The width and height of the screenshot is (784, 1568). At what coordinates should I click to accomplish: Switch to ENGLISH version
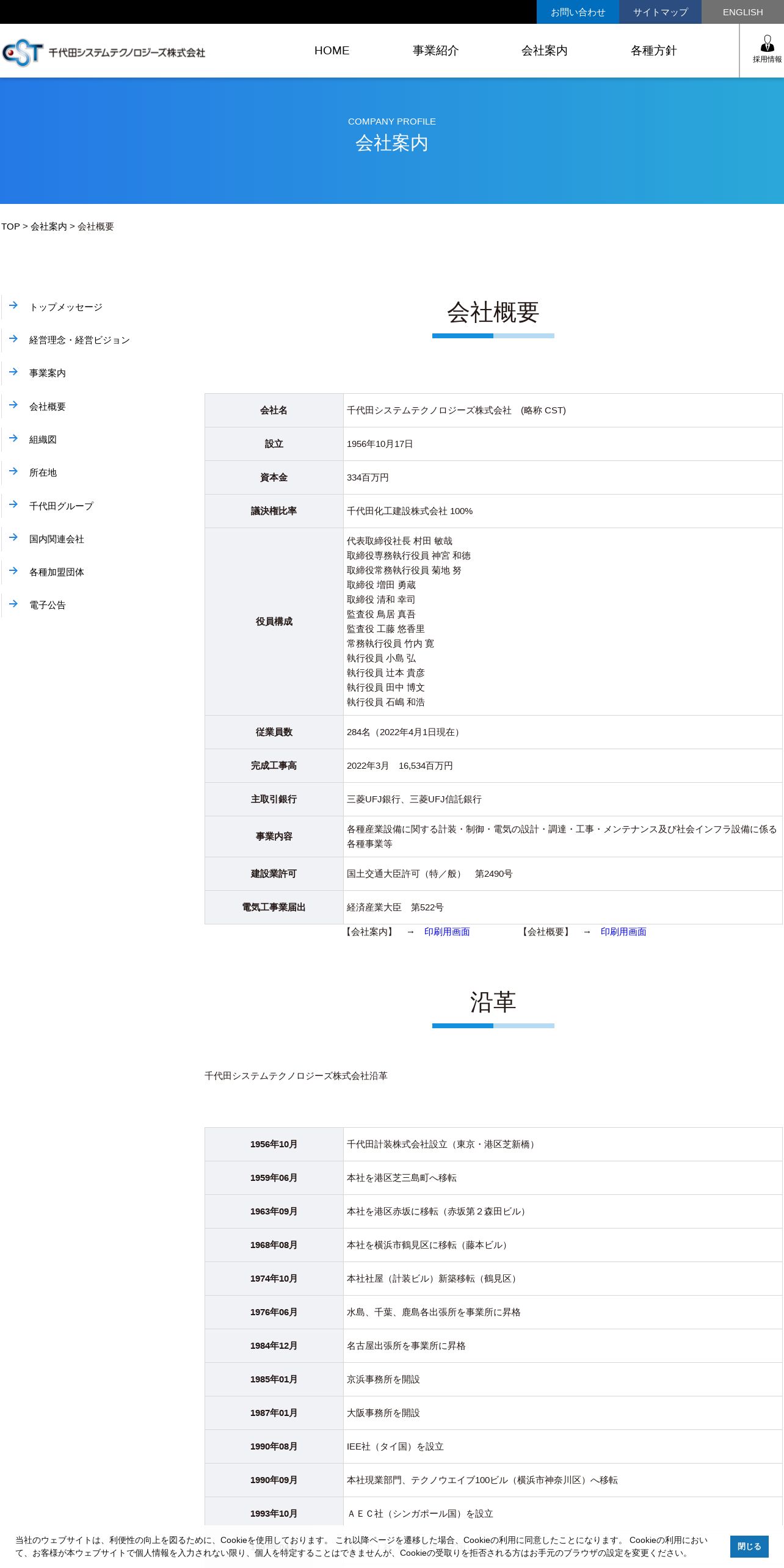742,12
